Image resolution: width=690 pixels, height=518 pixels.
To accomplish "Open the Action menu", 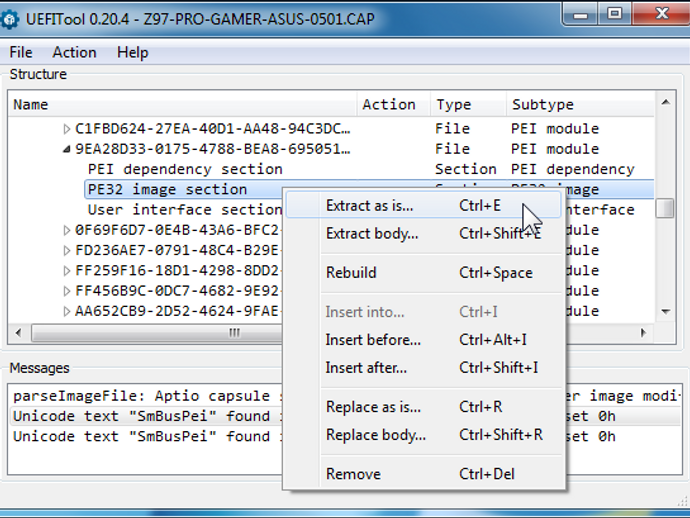I will [74, 52].
